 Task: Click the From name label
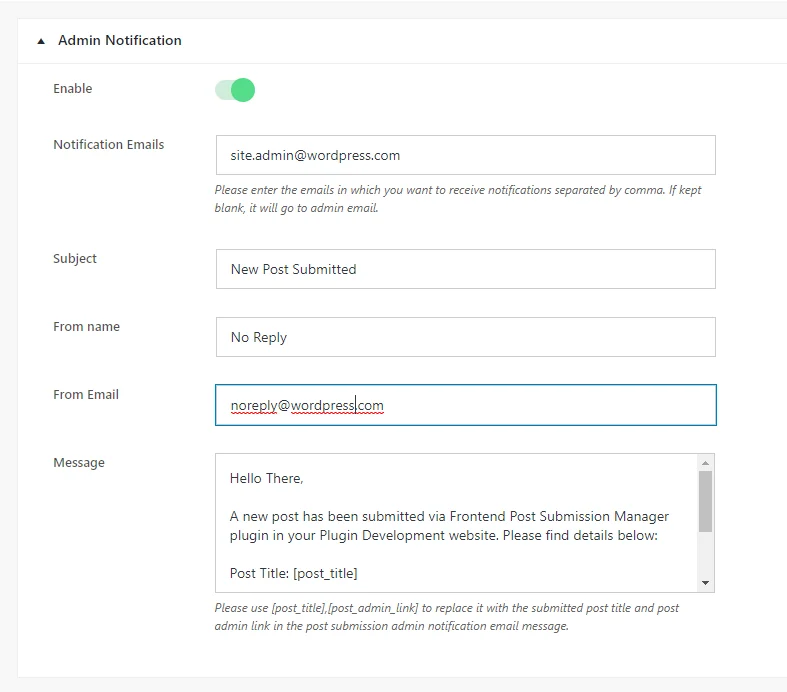click(x=86, y=327)
